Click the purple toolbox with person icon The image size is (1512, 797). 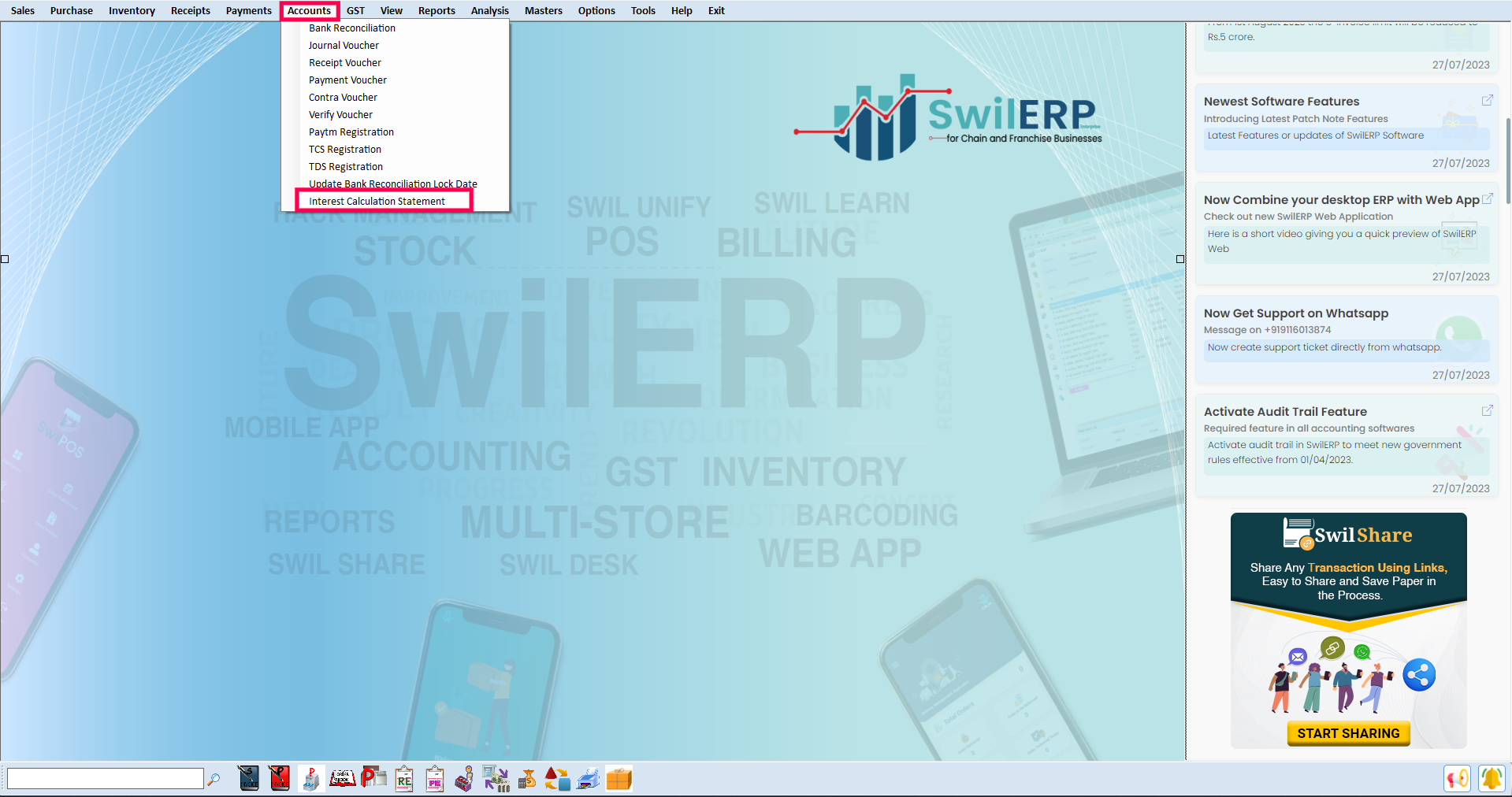coord(465,778)
